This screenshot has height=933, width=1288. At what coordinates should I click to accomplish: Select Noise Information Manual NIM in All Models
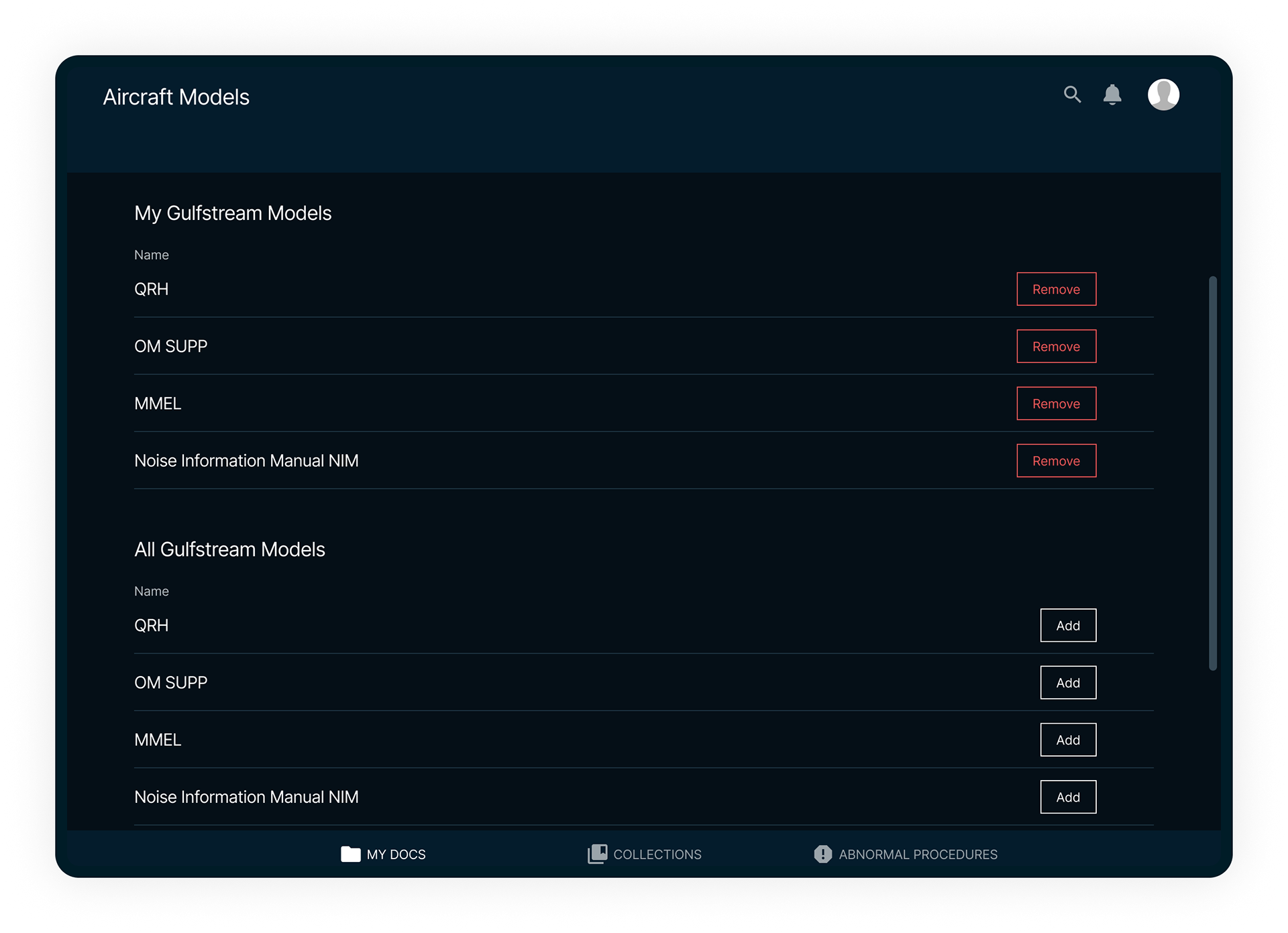pyautogui.click(x=246, y=797)
